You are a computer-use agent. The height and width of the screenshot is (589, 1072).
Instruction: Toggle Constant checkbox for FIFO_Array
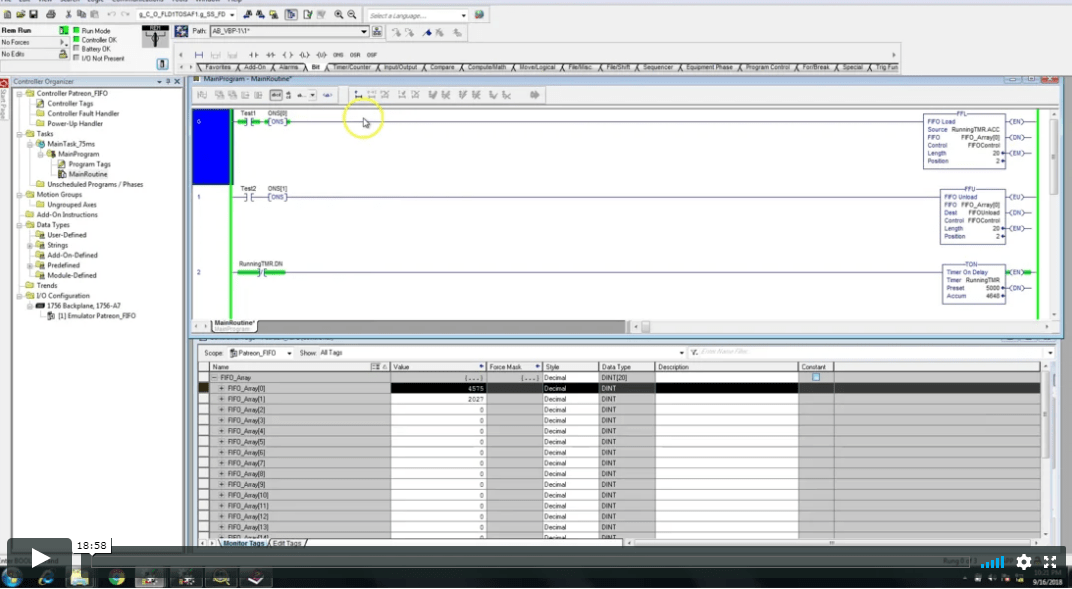[816, 377]
